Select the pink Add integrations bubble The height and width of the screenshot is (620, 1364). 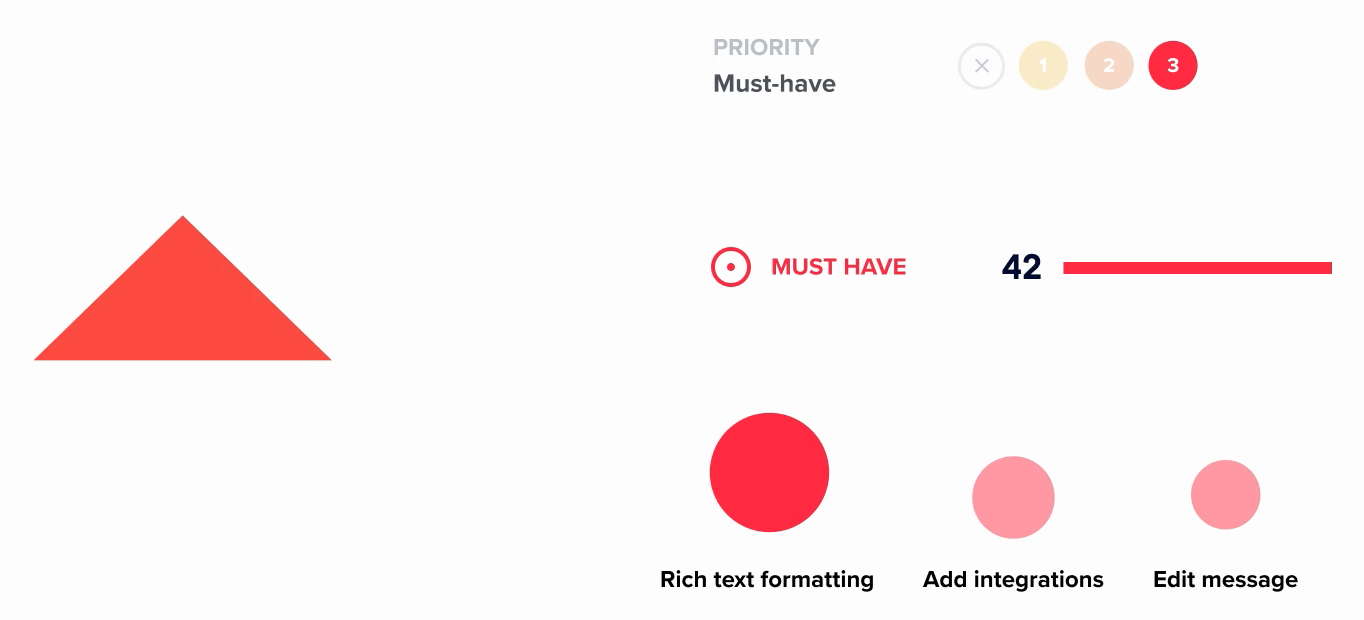pos(1013,497)
